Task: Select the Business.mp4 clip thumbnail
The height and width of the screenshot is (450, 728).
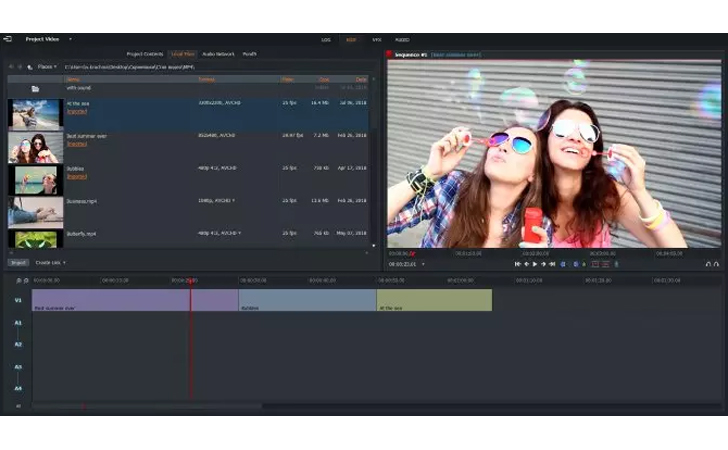Action: pos(35,213)
